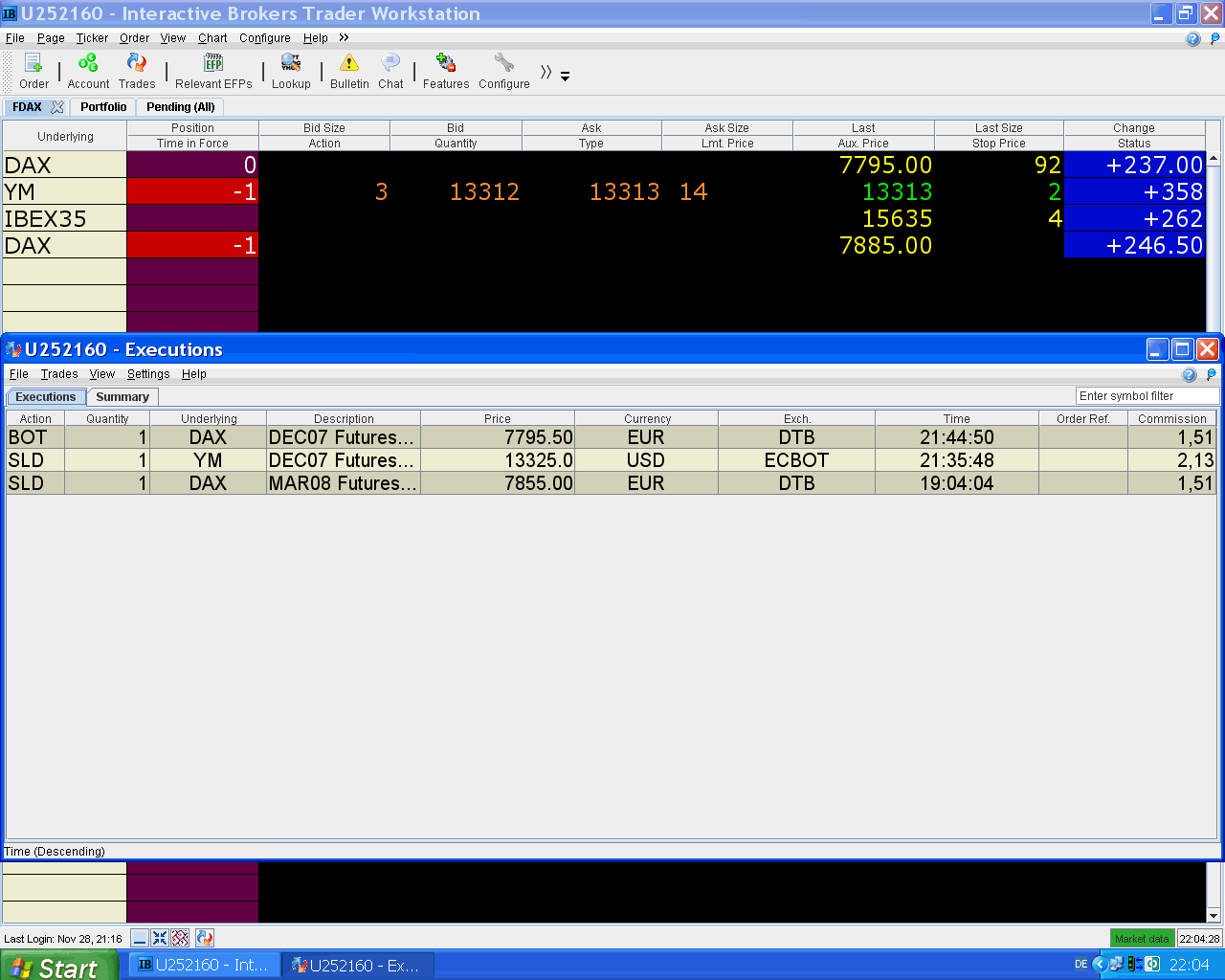Select the IBEX35 underlying row
The height and width of the screenshot is (980, 1225).
point(64,218)
